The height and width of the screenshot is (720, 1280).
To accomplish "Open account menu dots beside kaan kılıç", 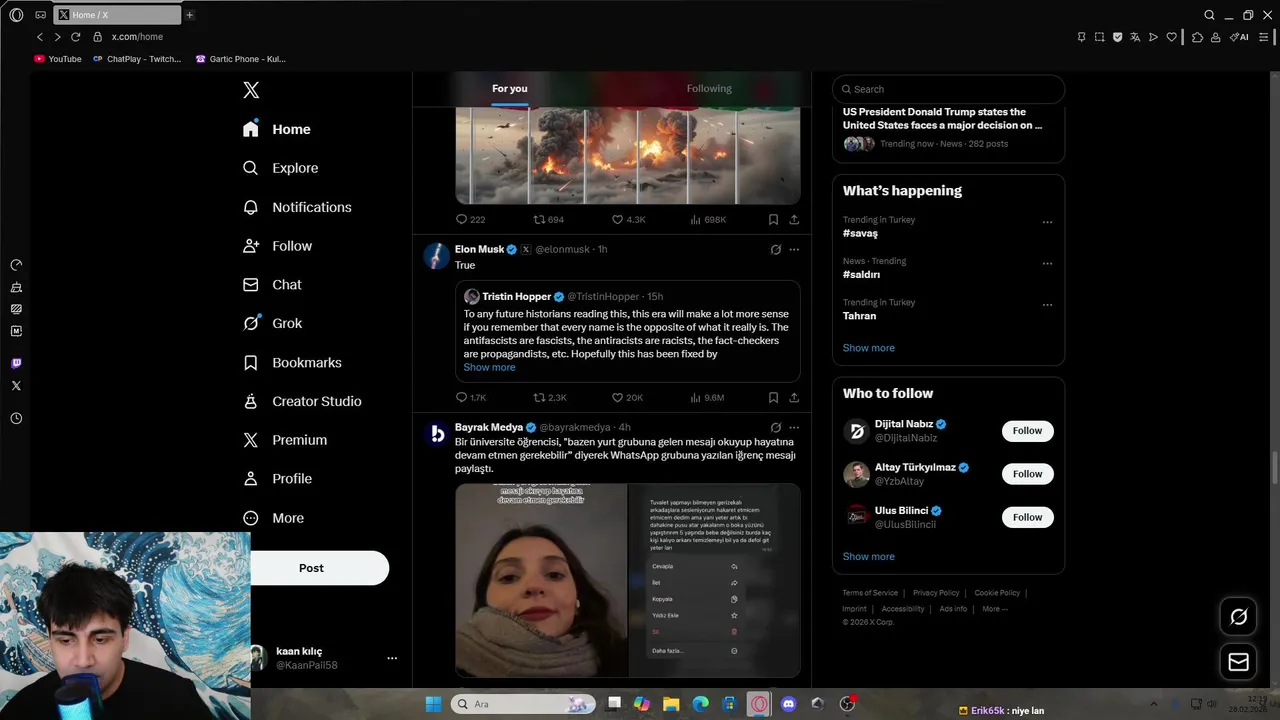I will click(x=392, y=658).
